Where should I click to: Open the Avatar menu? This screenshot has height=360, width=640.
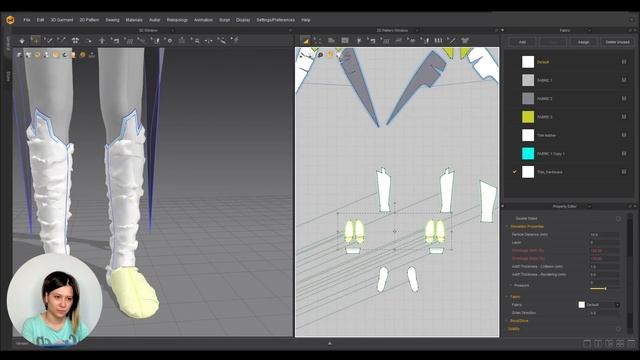tap(155, 20)
